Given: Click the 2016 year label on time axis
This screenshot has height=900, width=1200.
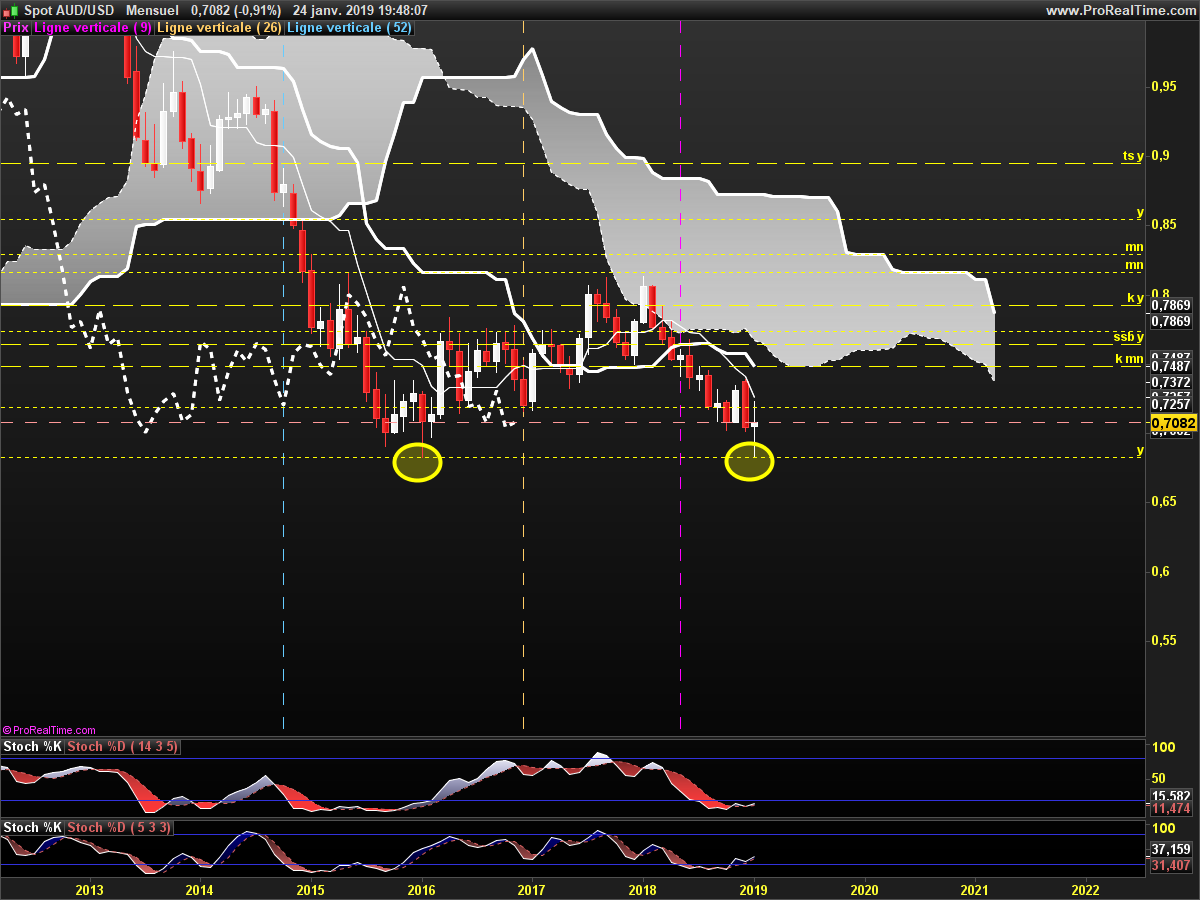Looking at the screenshot, I should tap(421, 889).
